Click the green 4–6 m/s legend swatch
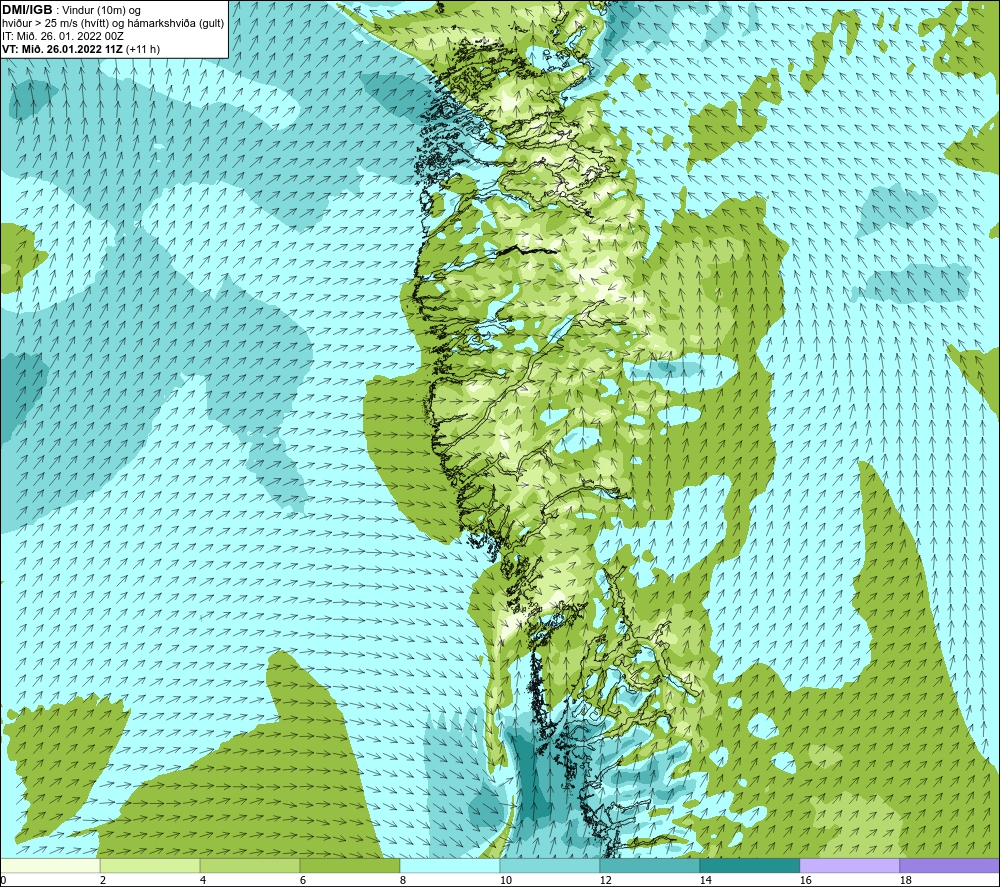Screen dimensions: 1000x887 point(250,865)
